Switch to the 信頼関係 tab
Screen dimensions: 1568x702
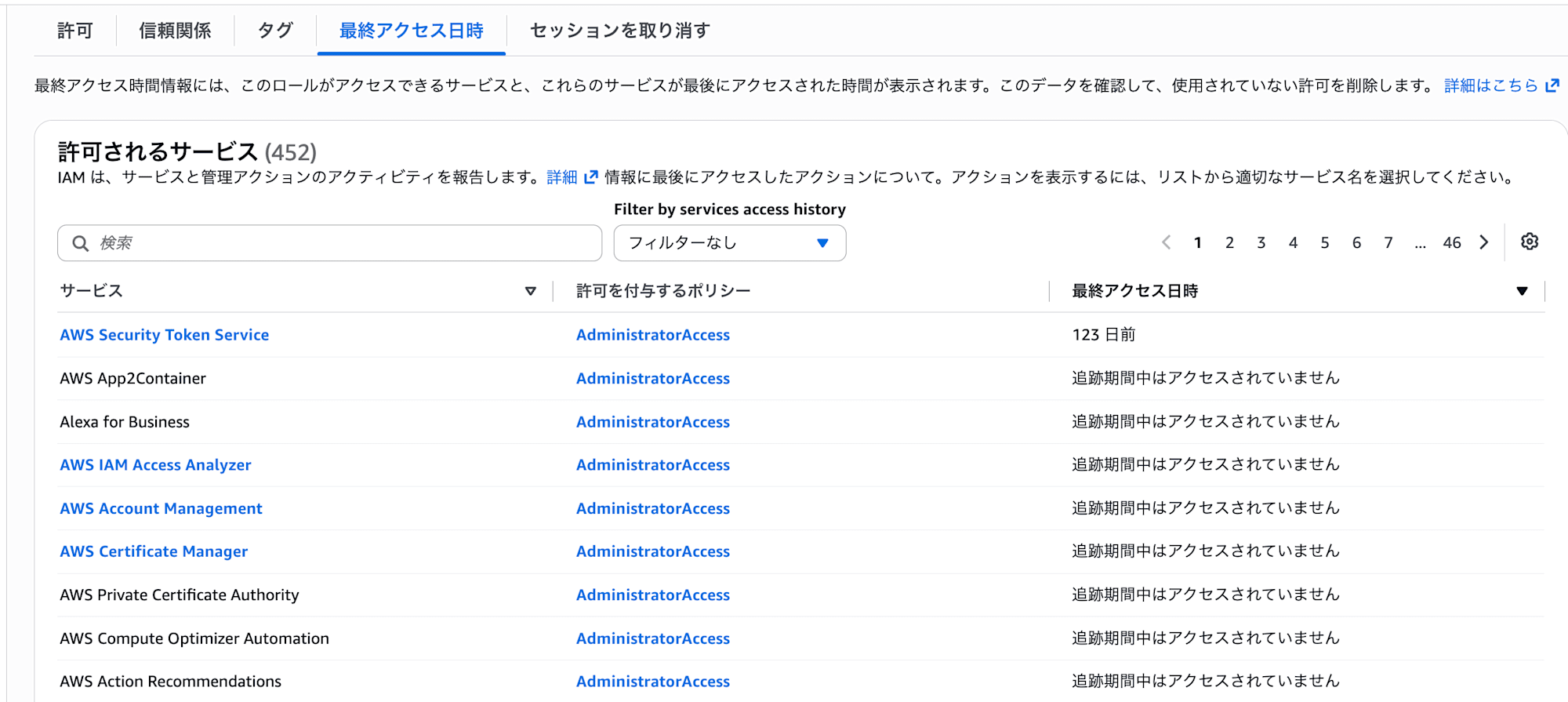[x=175, y=31]
